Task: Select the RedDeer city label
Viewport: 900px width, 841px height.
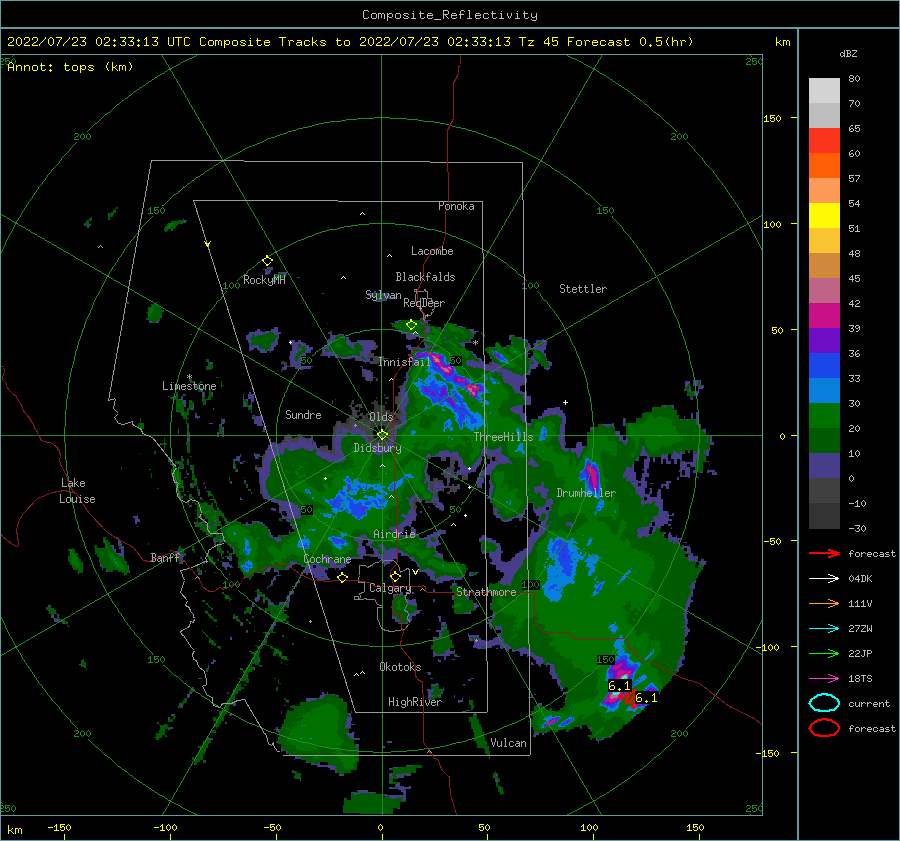Action: pyautogui.click(x=424, y=303)
